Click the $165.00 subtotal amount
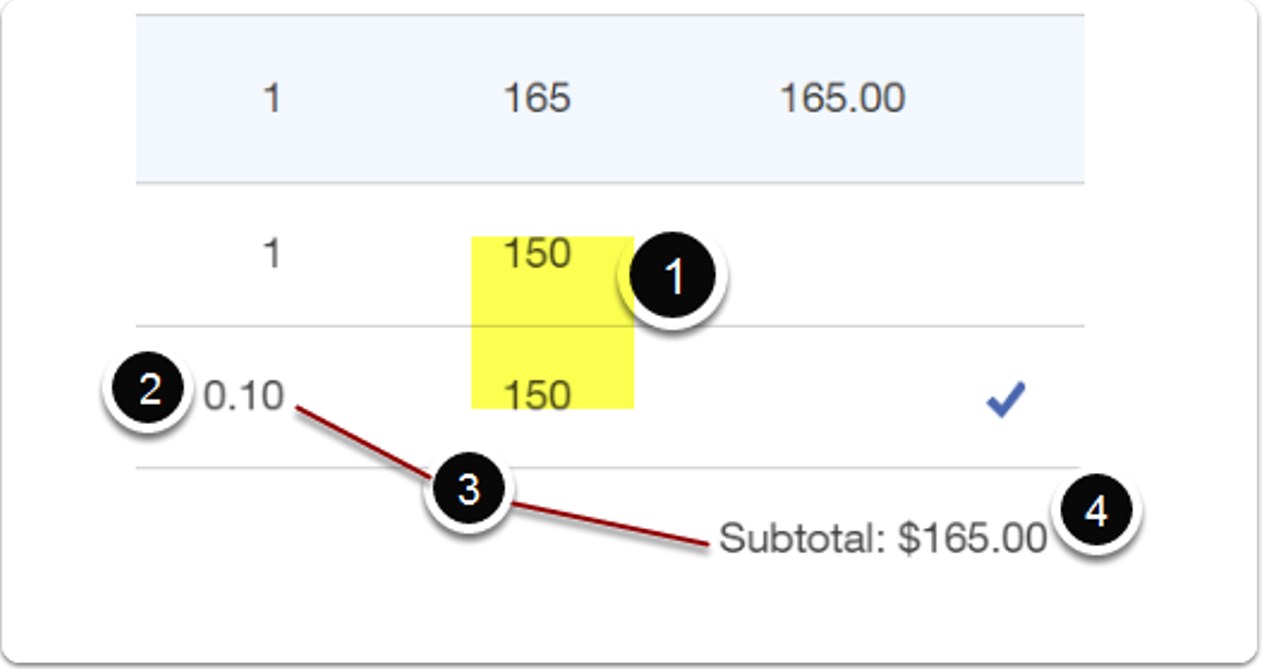The width and height of the screenshot is (1262, 669). [972, 539]
